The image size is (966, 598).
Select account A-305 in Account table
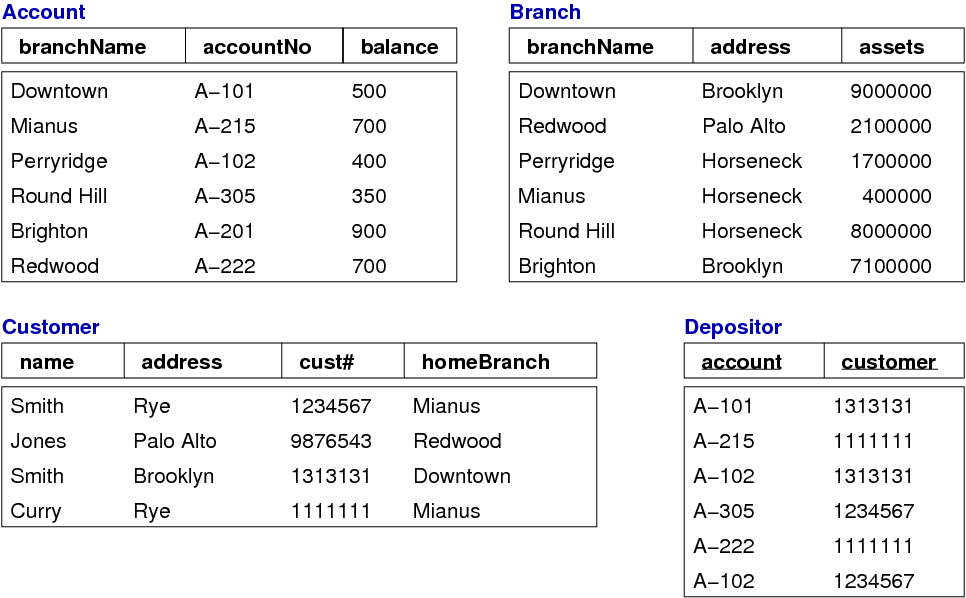[x=225, y=196]
